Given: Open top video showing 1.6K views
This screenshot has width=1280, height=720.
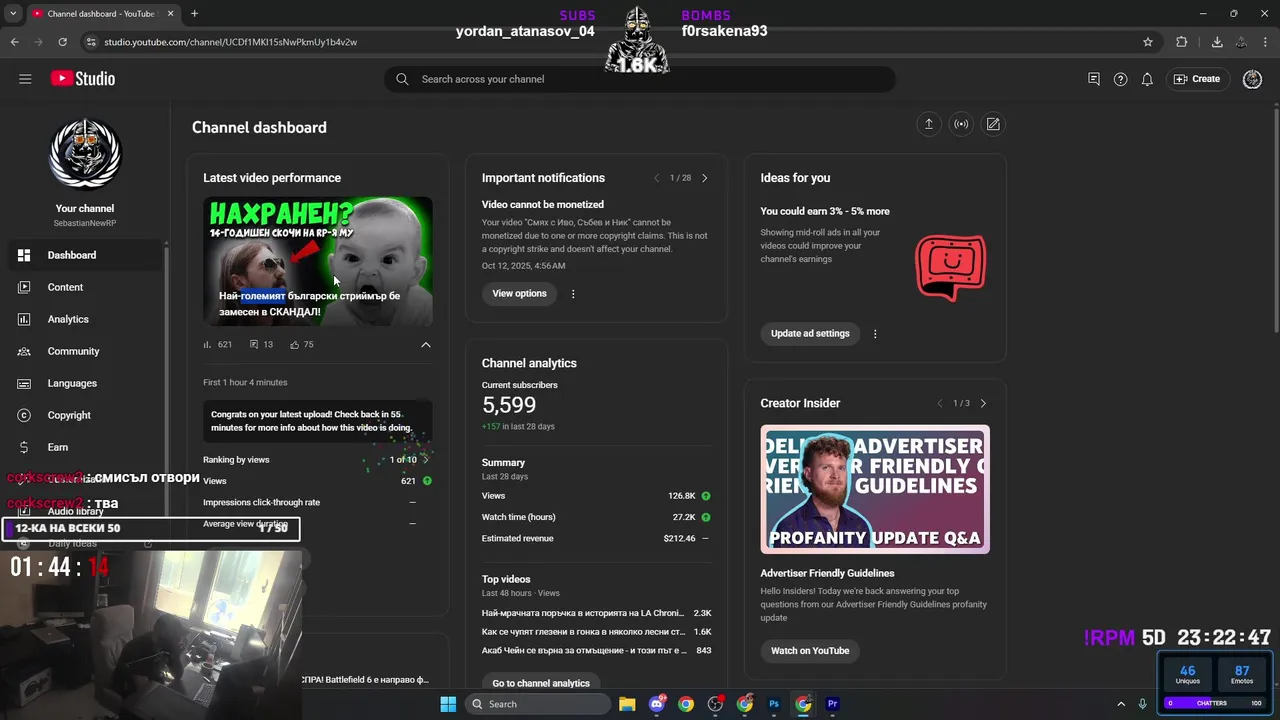Looking at the screenshot, I should pyautogui.click(x=596, y=632).
